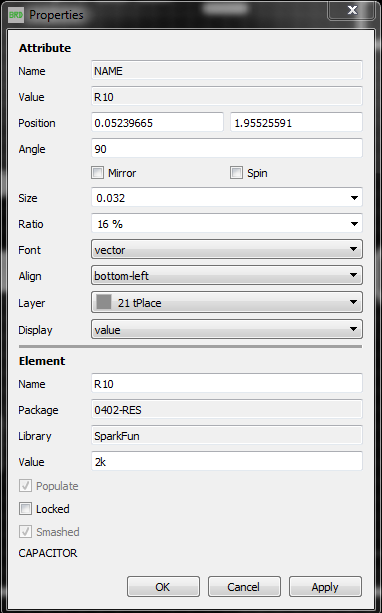Click the Attribute Value field R10

click(x=227, y=97)
